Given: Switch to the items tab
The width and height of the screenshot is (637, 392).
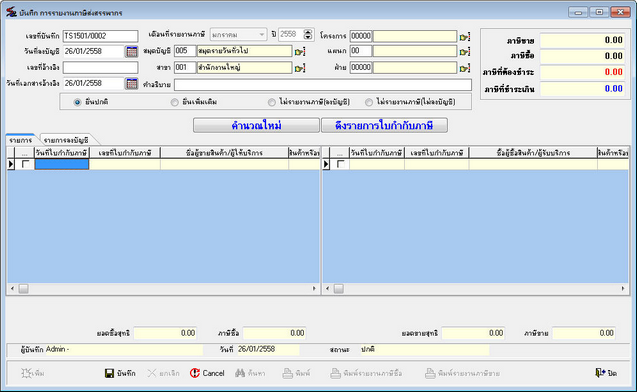Looking at the screenshot, I should [21, 140].
